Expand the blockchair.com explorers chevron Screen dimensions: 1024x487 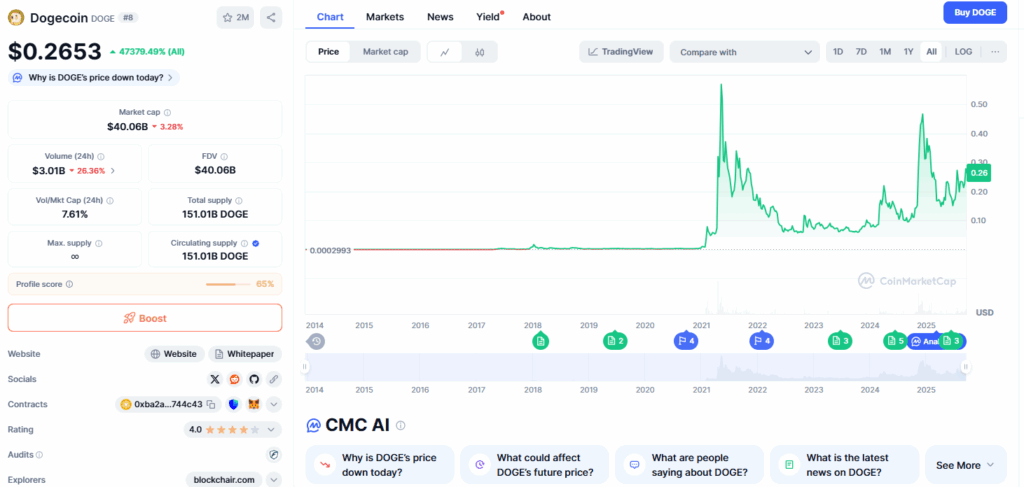coord(274,480)
